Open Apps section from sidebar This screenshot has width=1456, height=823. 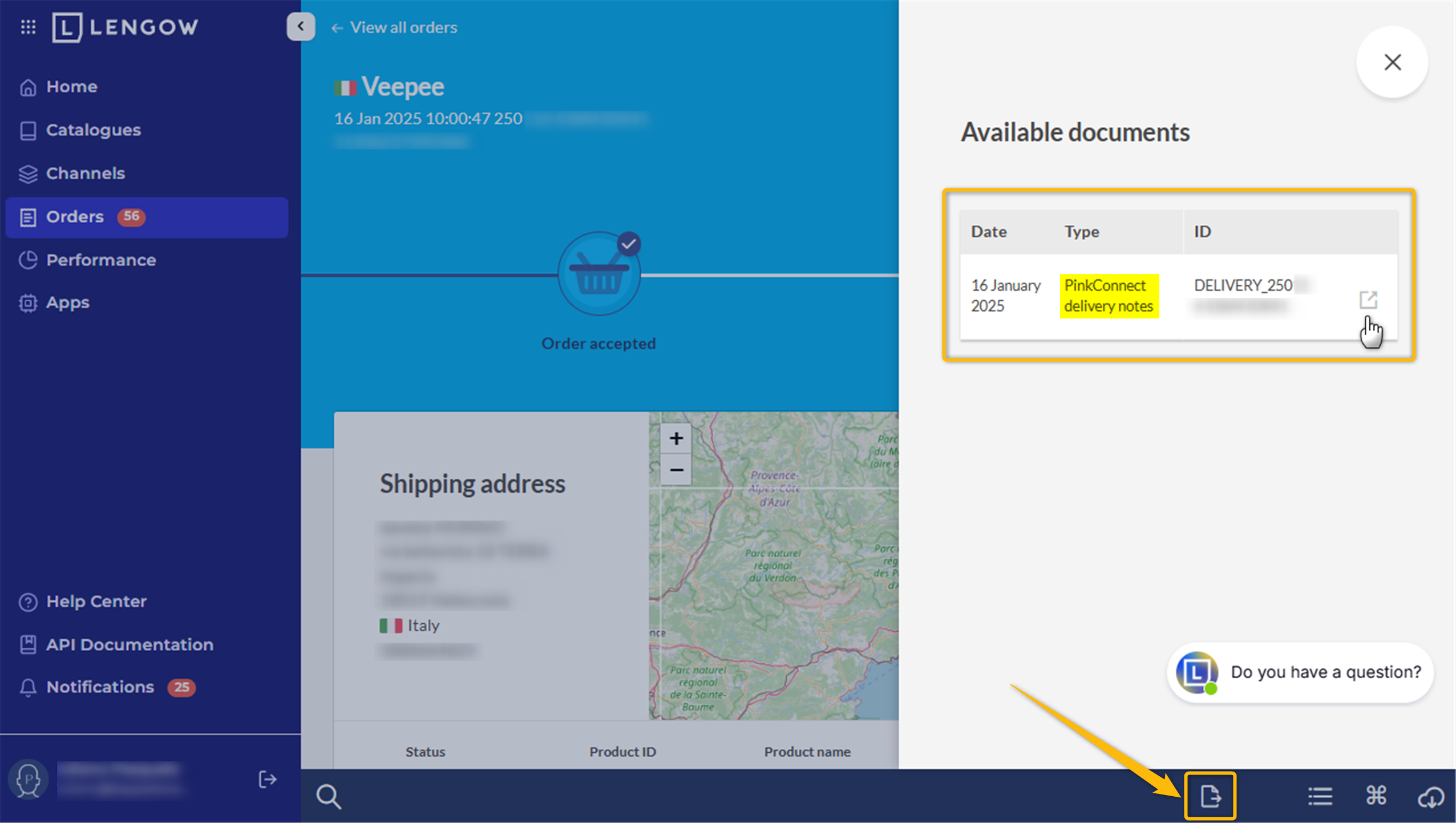67,303
